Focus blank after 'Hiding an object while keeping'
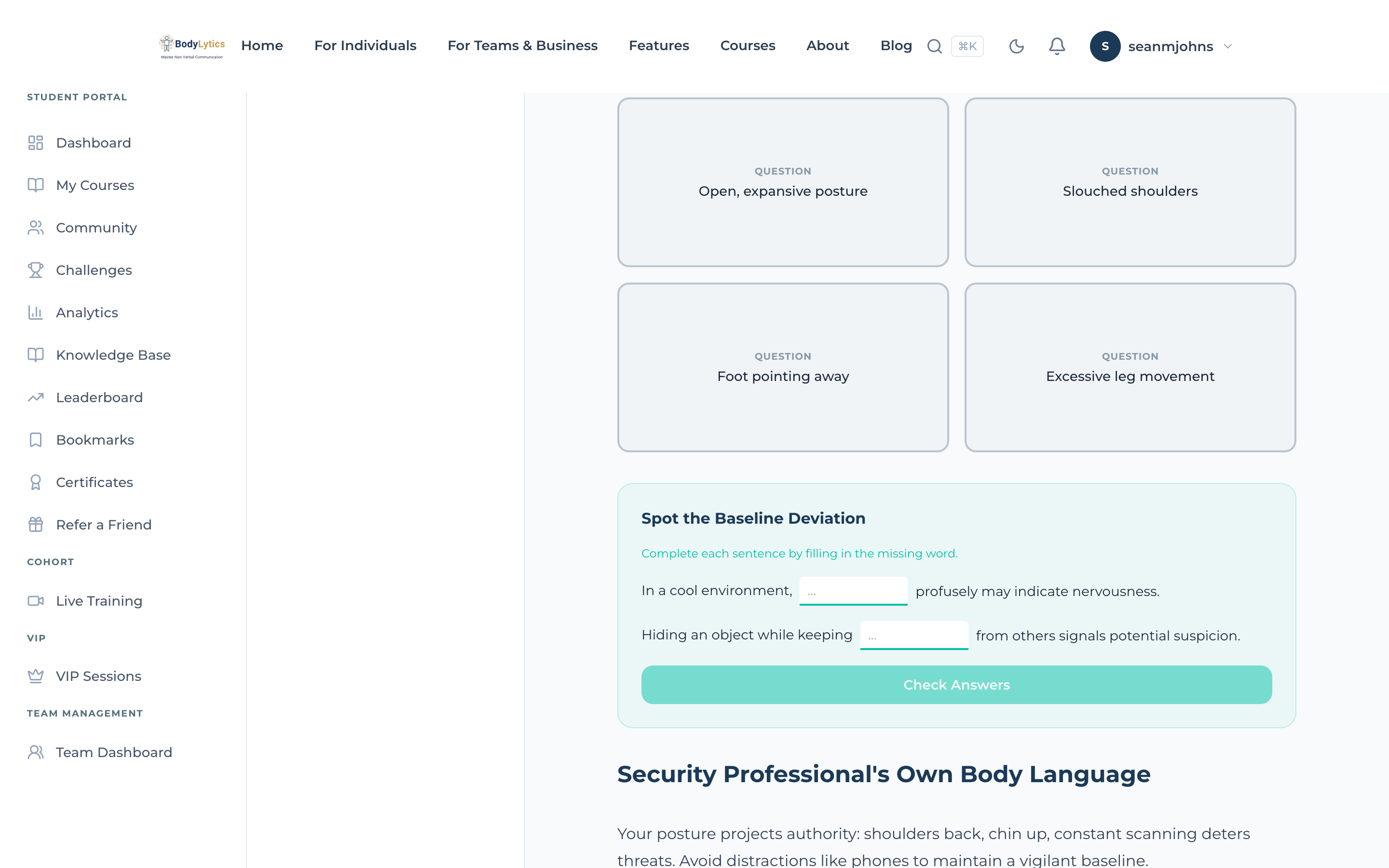1389x868 pixels. 914,635
